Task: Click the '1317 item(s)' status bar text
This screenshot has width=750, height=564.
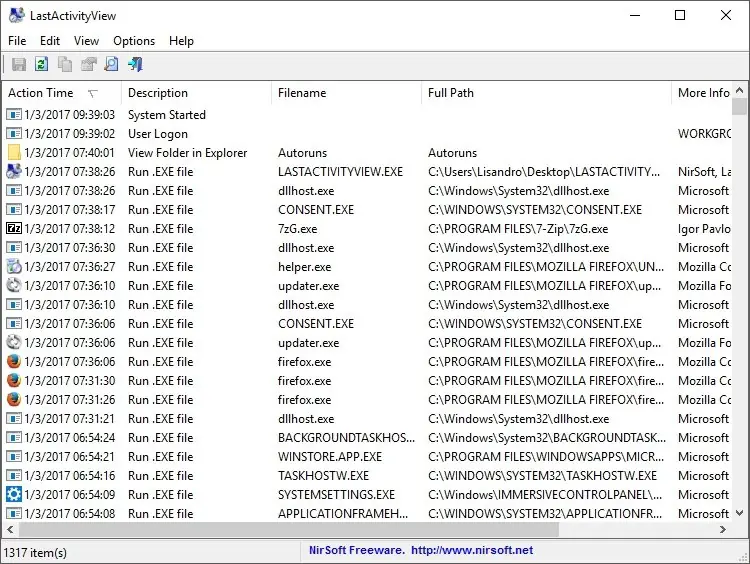Action: point(35,553)
